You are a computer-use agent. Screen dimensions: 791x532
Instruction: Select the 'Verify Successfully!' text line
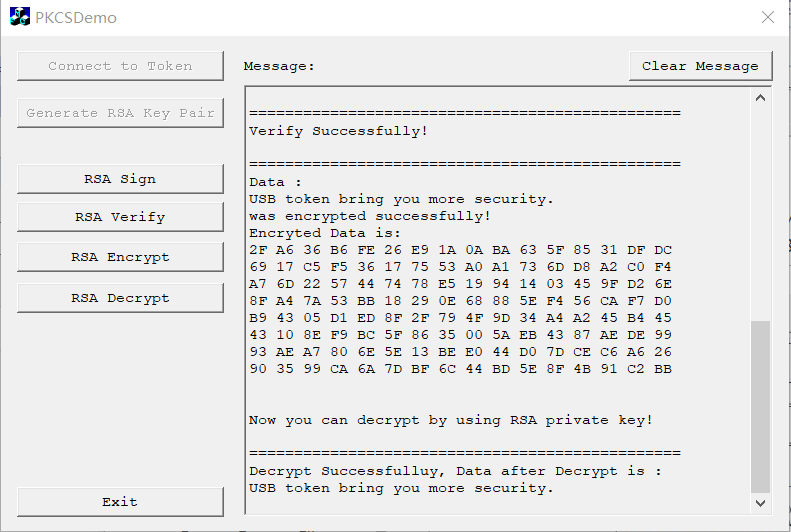338,131
